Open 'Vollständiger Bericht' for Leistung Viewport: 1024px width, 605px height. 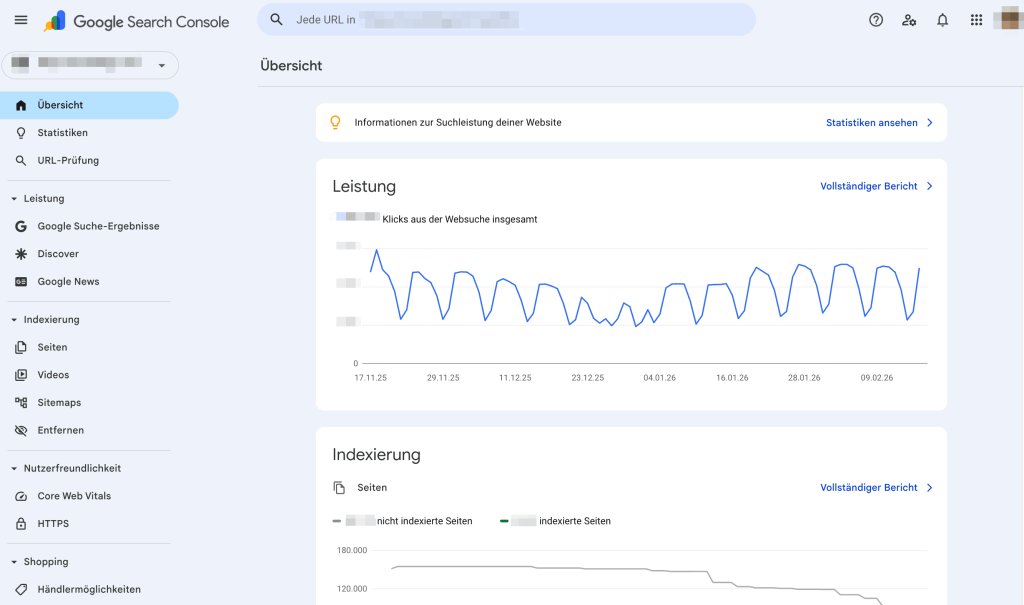(x=869, y=186)
